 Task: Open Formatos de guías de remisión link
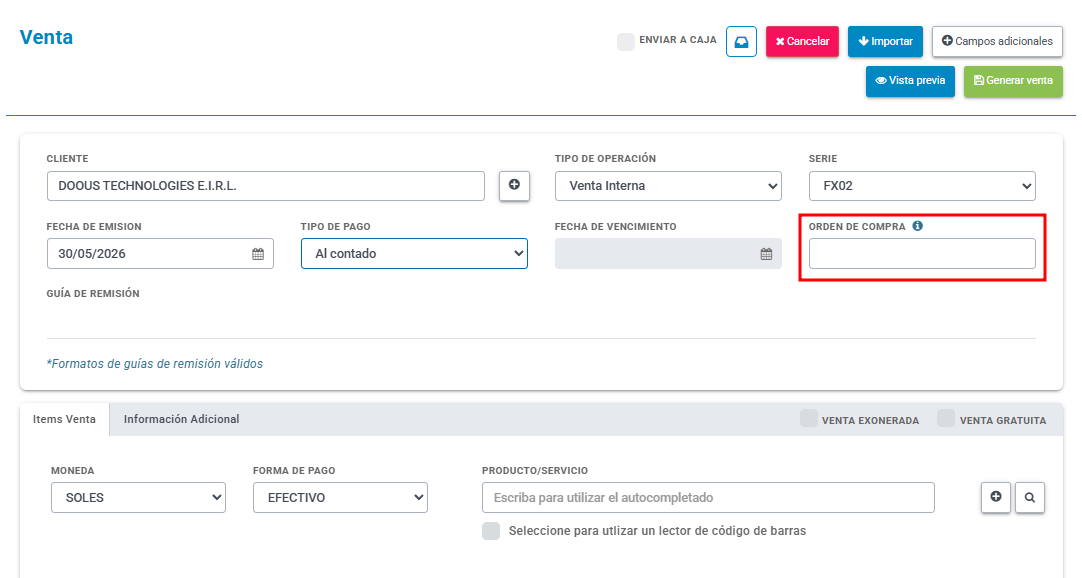point(155,363)
